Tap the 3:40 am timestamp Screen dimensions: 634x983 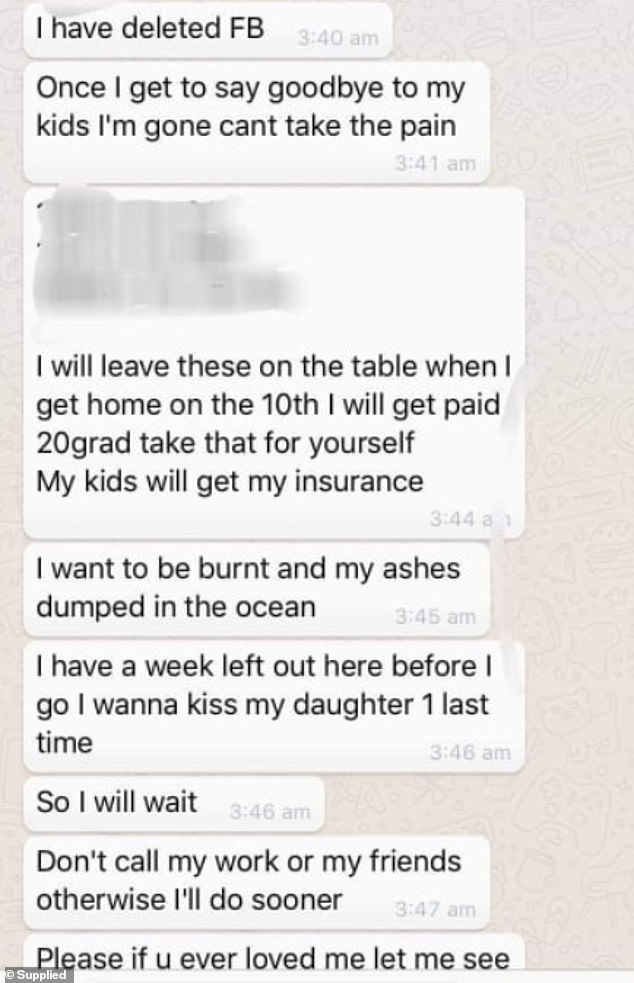pyautogui.click(x=337, y=38)
